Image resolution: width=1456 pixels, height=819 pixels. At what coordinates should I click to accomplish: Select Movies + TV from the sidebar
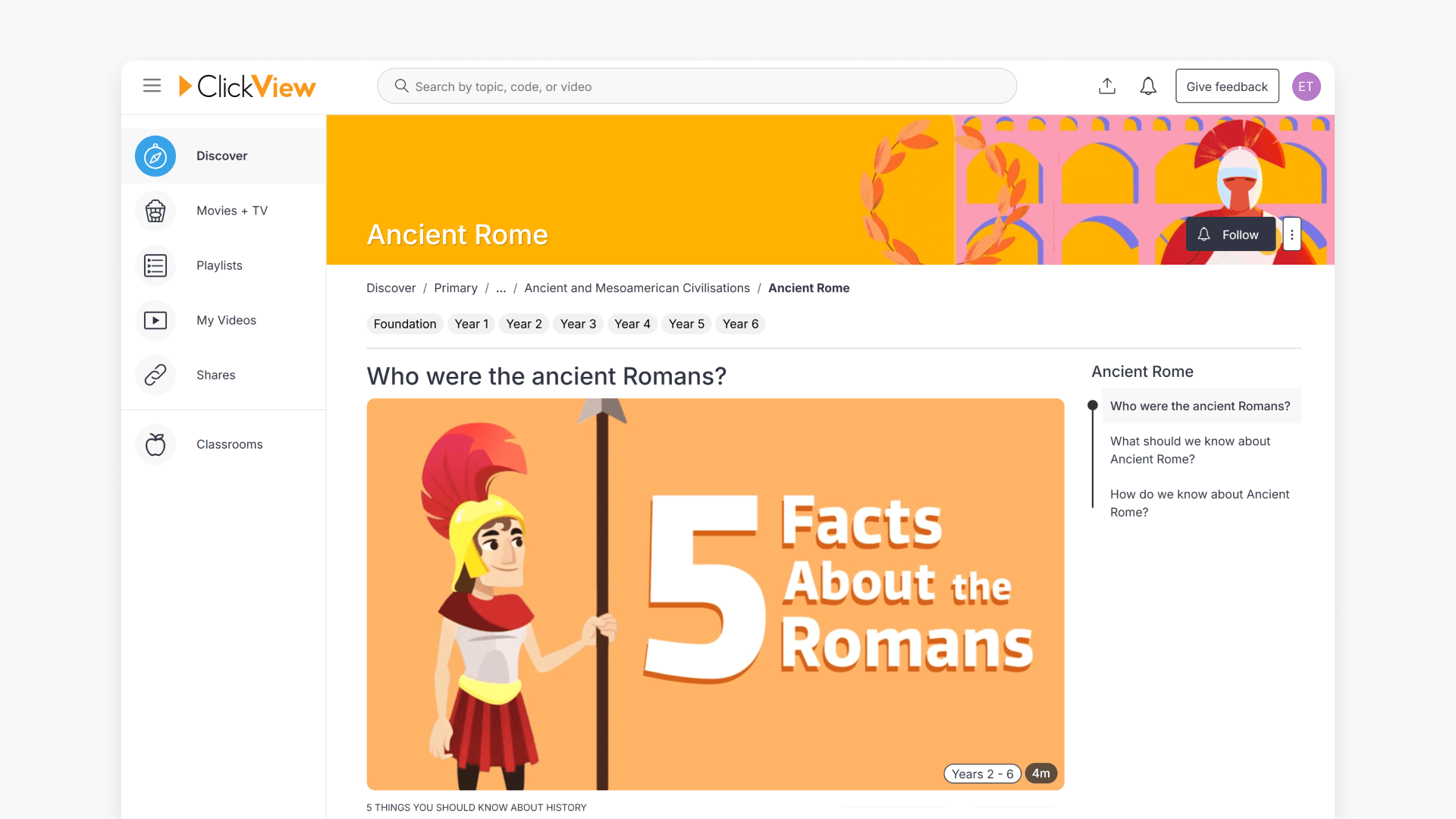point(232,211)
